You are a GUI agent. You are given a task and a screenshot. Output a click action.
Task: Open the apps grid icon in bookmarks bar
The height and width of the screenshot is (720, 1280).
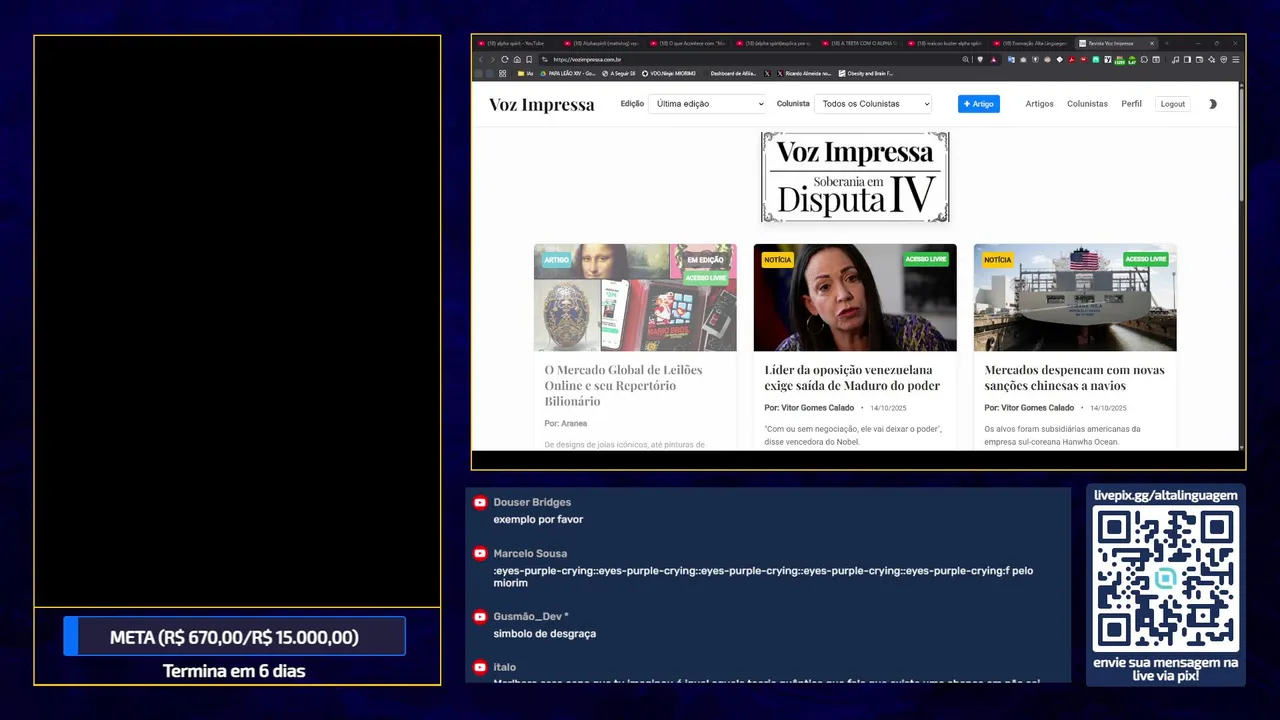[502, 74]
